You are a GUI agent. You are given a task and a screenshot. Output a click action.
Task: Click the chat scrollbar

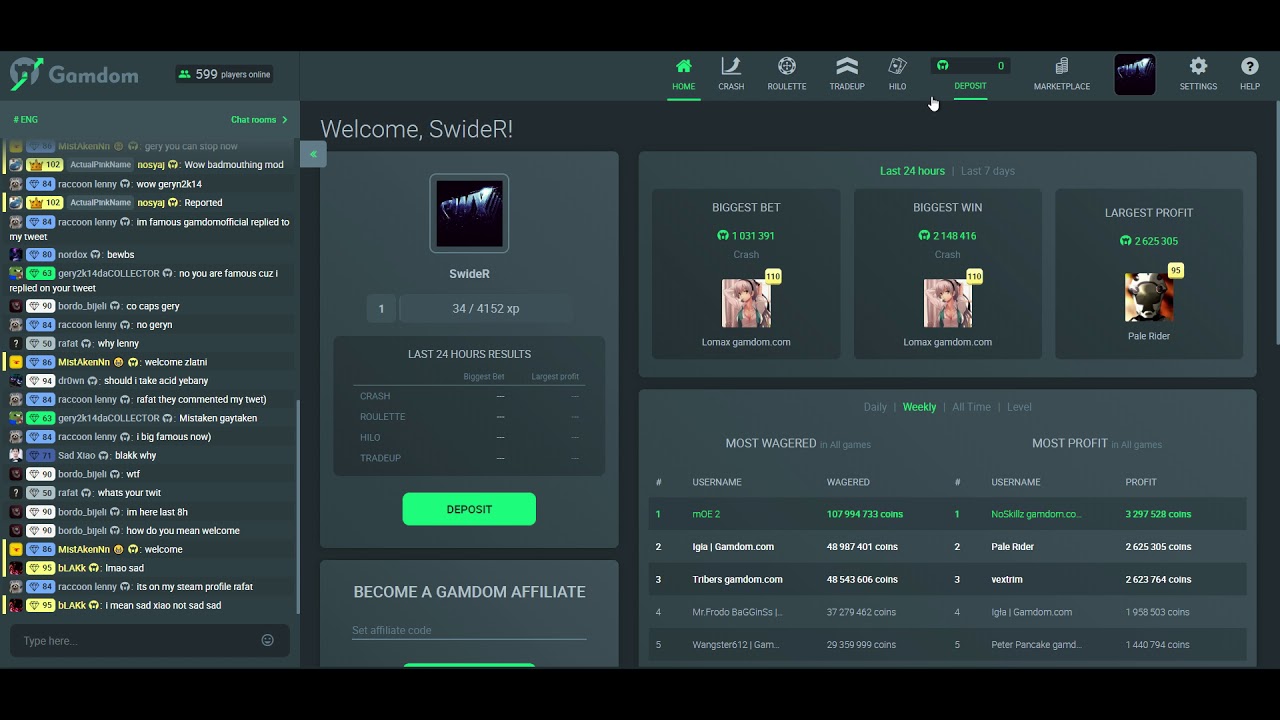tap(297, 506)
